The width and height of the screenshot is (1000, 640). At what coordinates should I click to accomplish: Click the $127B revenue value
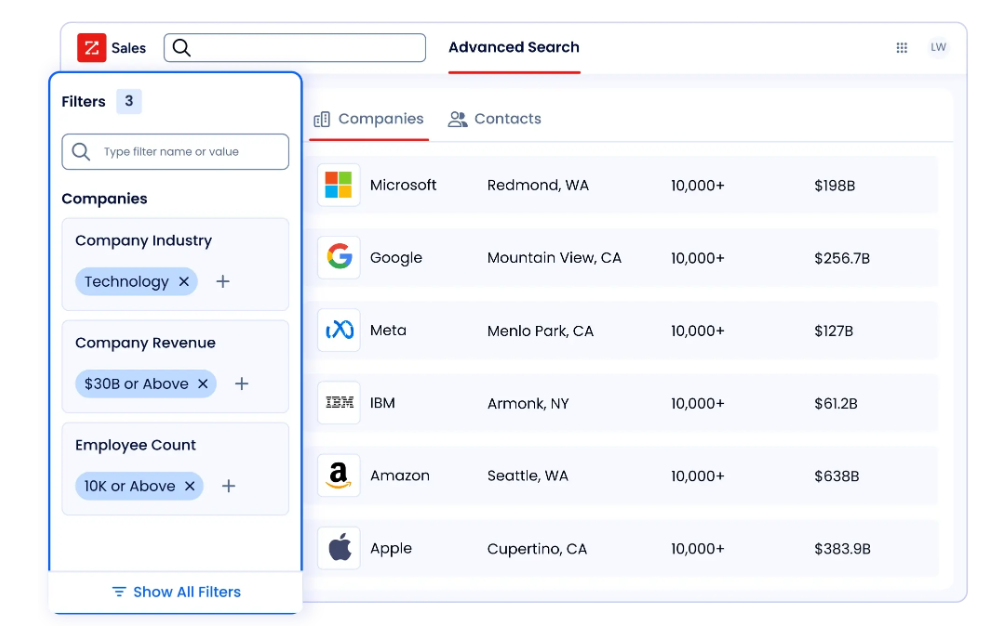[834, 331]
